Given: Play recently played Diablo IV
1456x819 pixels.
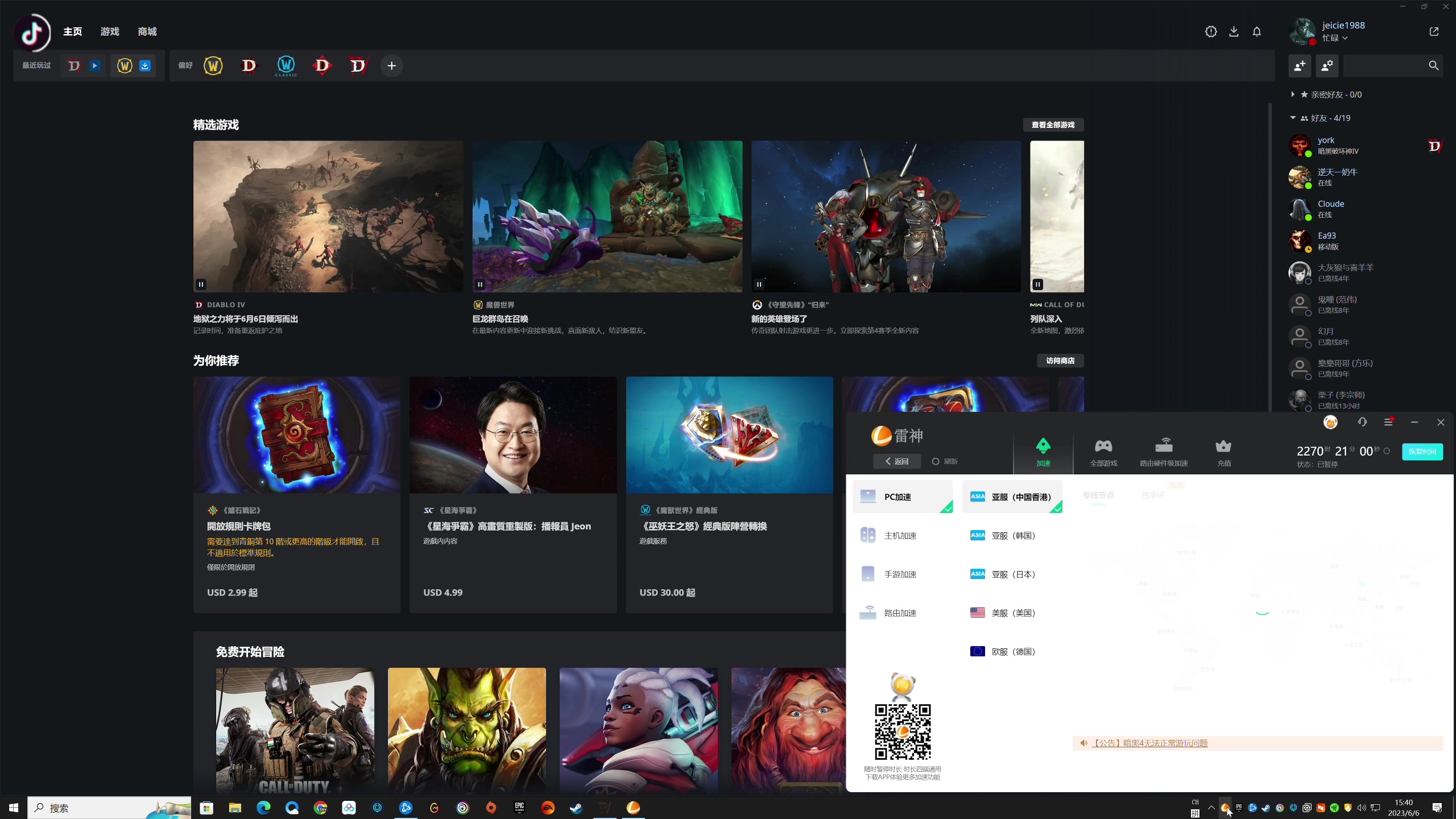Looking at the screenshot, I should tap(95, 66).
